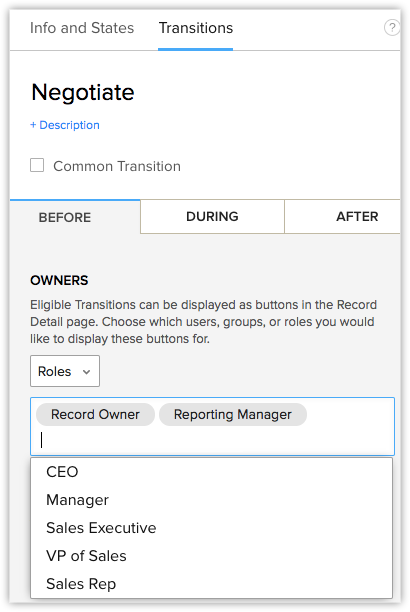Enable the Common Transition checkbox
Viewport: 410px width, 612px height.
37,165
